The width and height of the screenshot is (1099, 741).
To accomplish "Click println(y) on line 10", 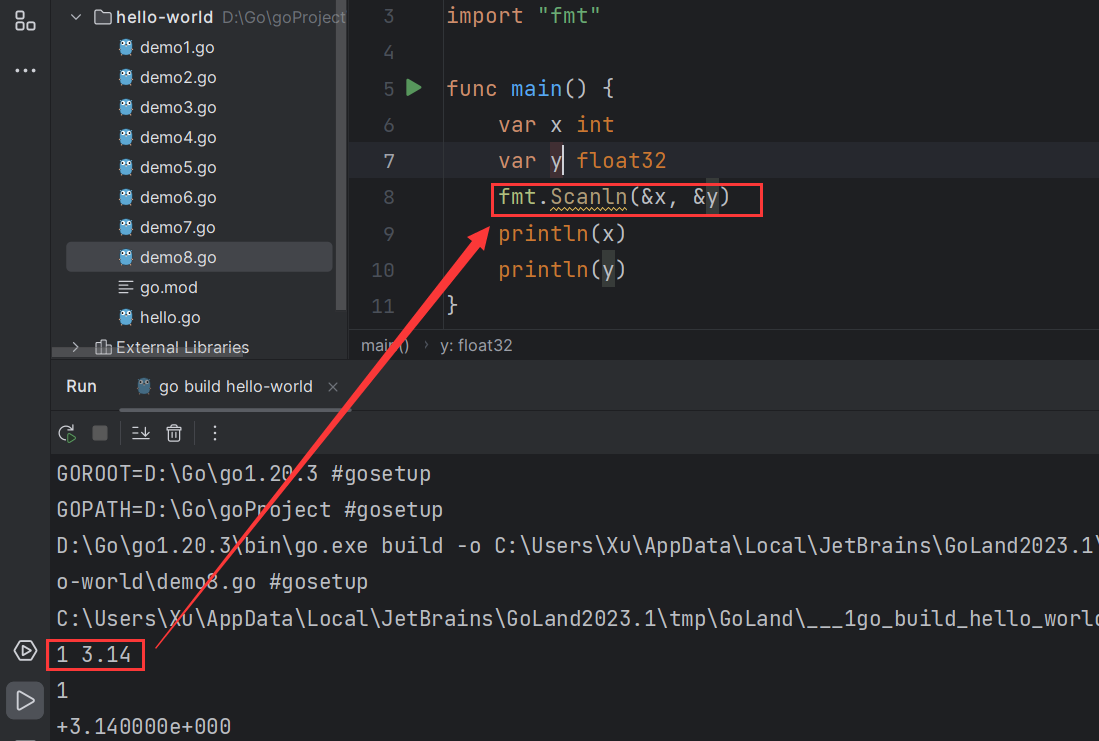I will [562, 269].
